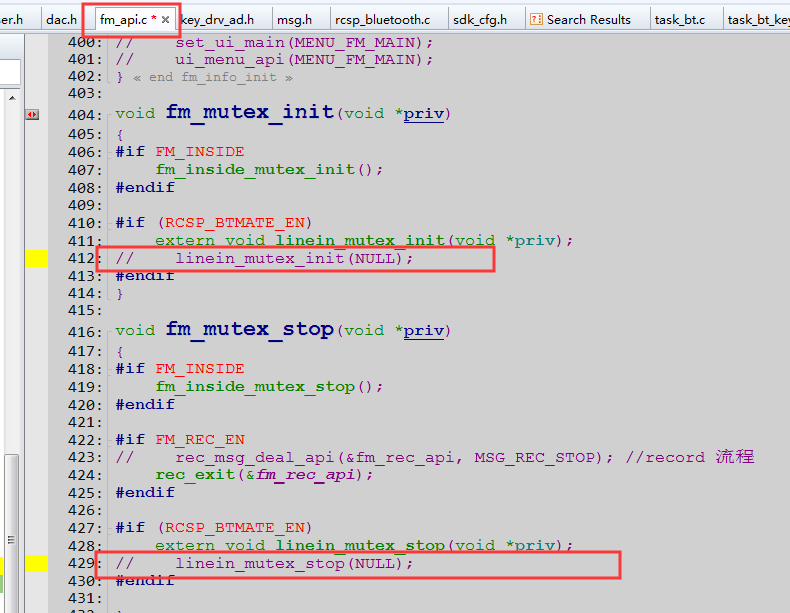
Task: Click the #endif on line 408
Action: (x=145, y=187)
